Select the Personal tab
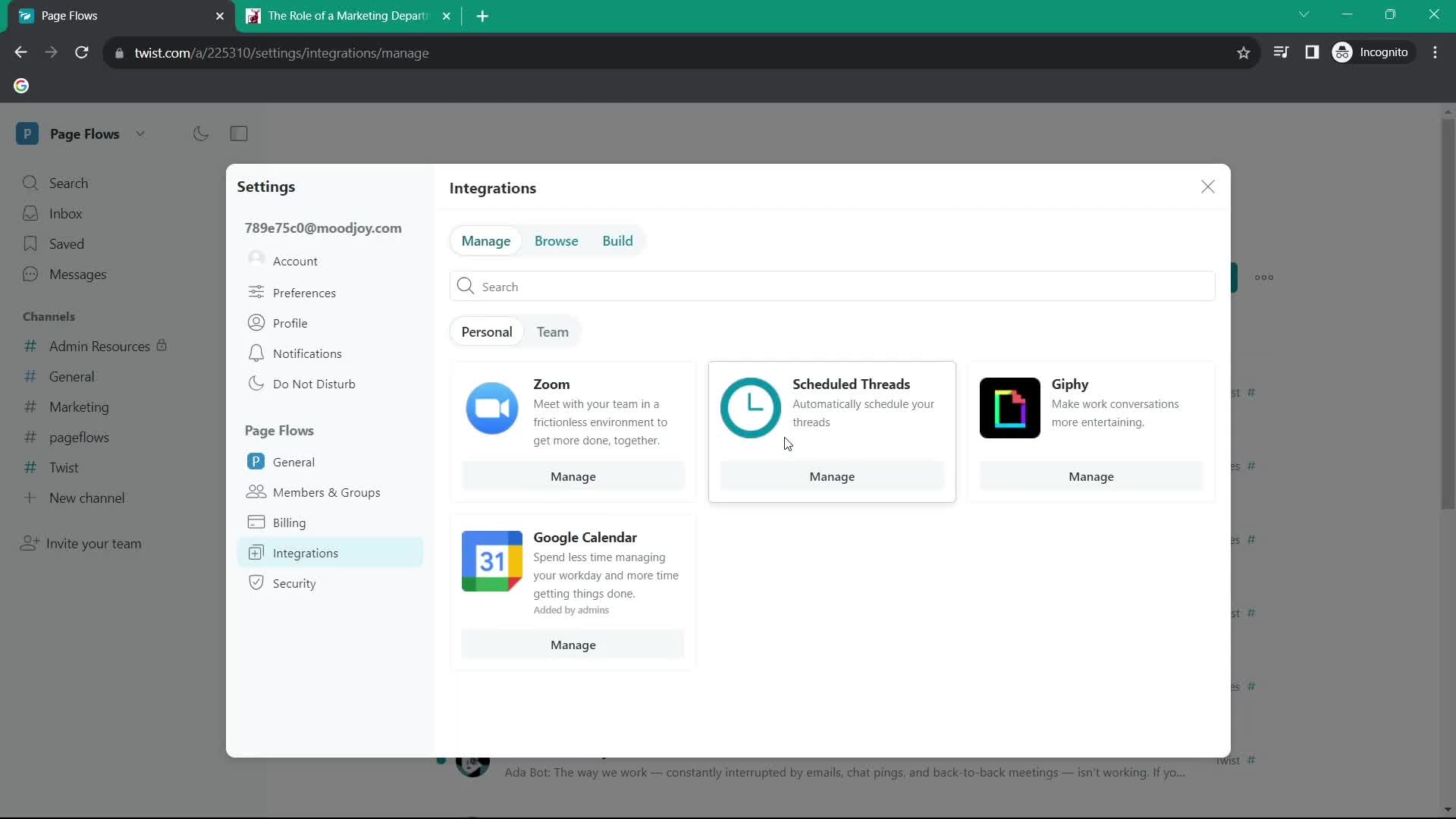Image resolution: width=1456 pixels, height=819 pixels. click(x=486, y=332)
